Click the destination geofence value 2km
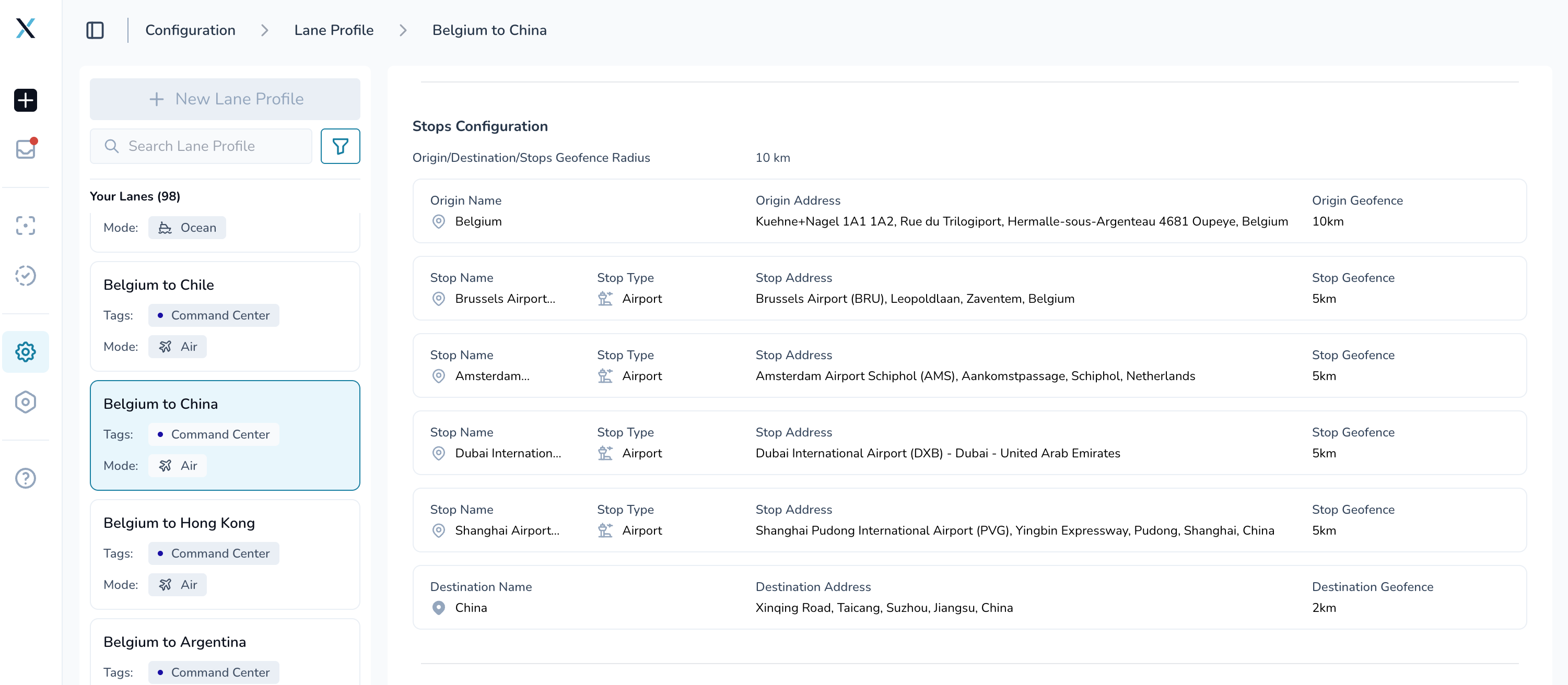 [1324, 608]
